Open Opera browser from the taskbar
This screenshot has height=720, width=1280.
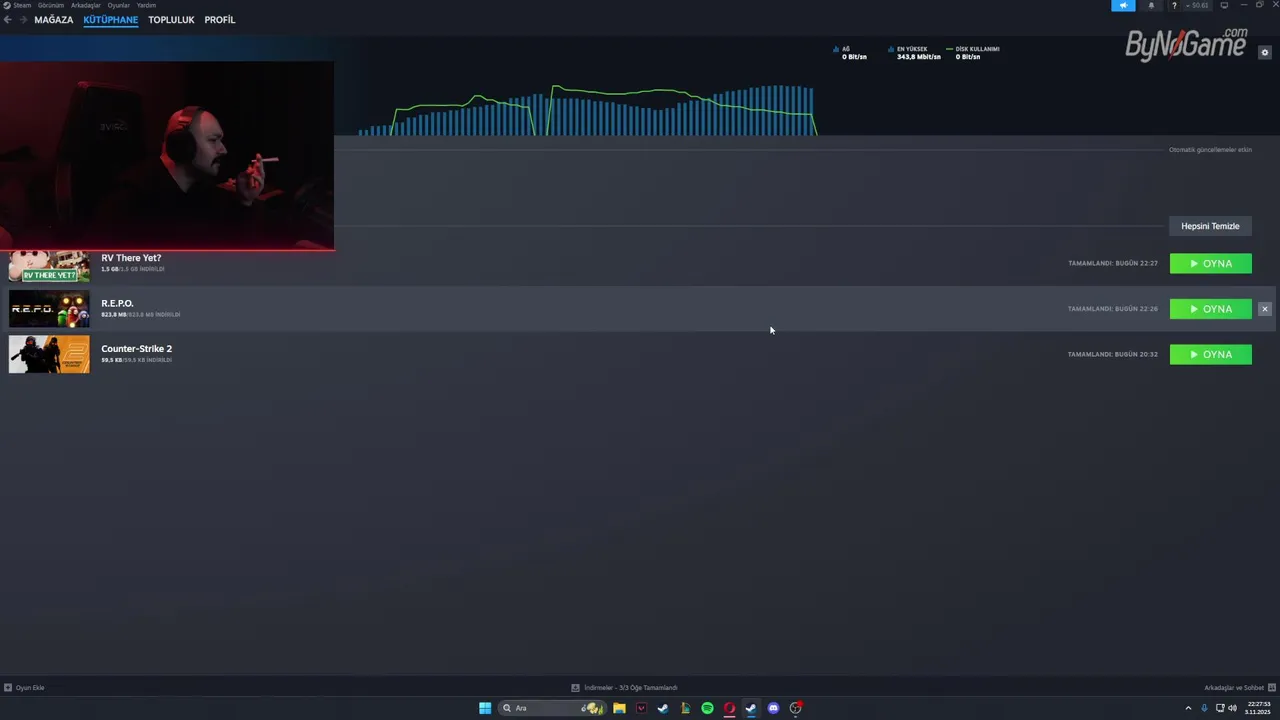point(729,708)
